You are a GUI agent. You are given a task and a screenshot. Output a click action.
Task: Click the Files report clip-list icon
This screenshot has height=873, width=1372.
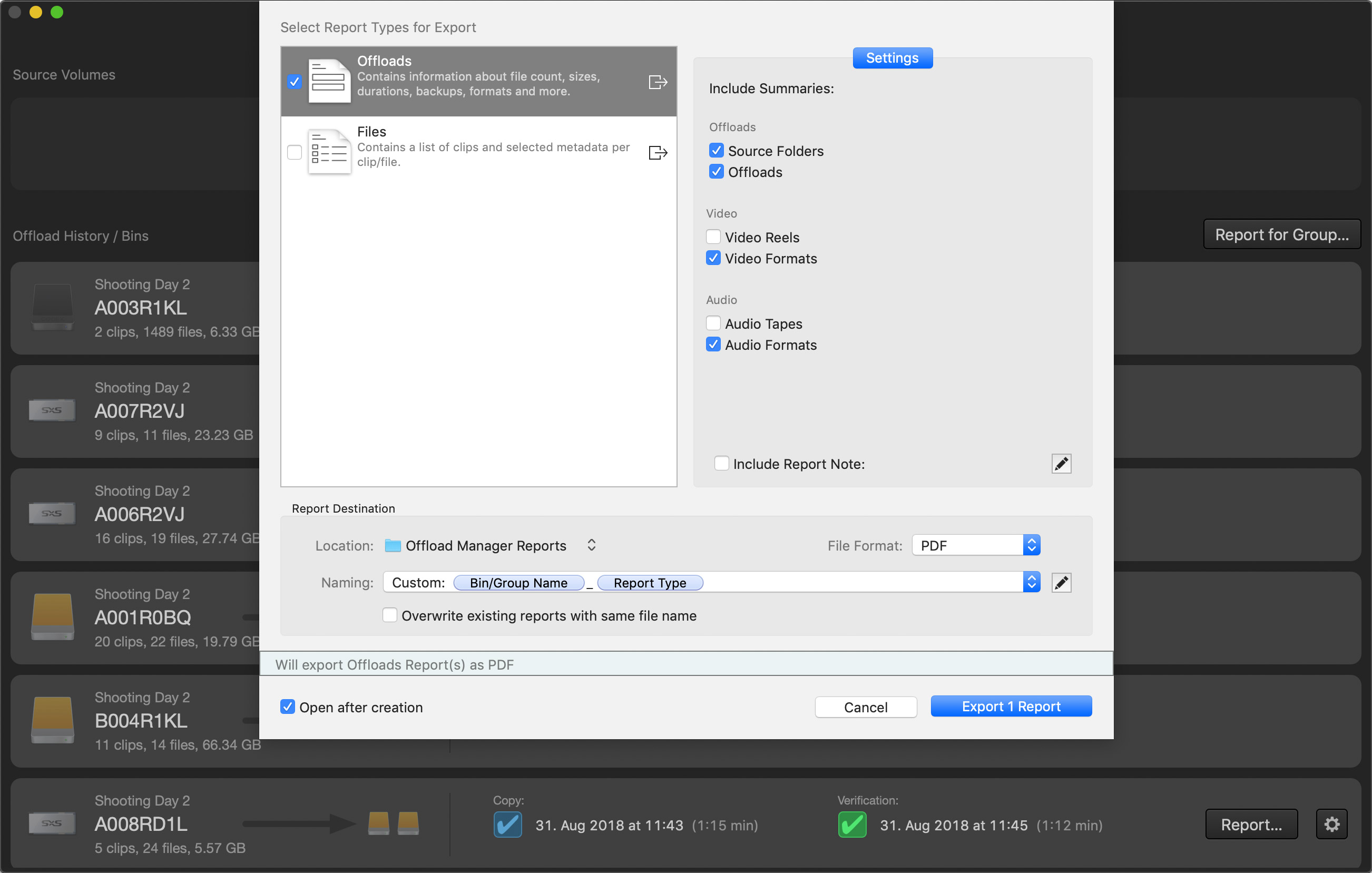[329, 152]
